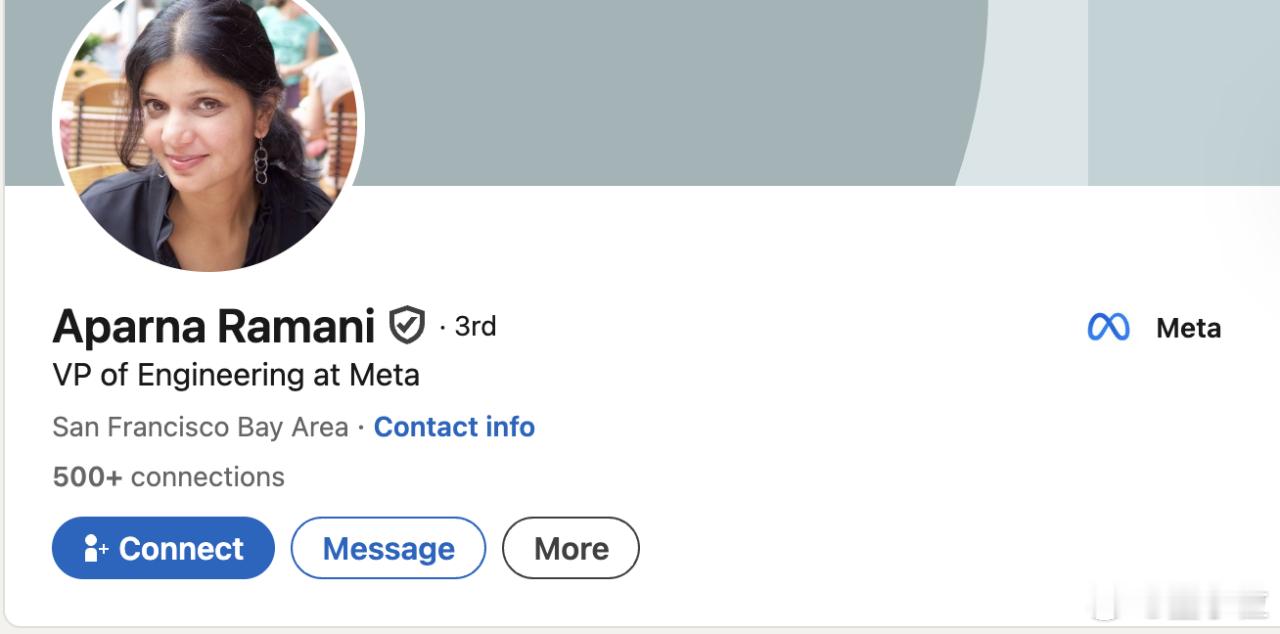The width and height of the screenshot is (1280, 634).
Task: Click the add-person icon inside Connect button
Action: (96, 548)
